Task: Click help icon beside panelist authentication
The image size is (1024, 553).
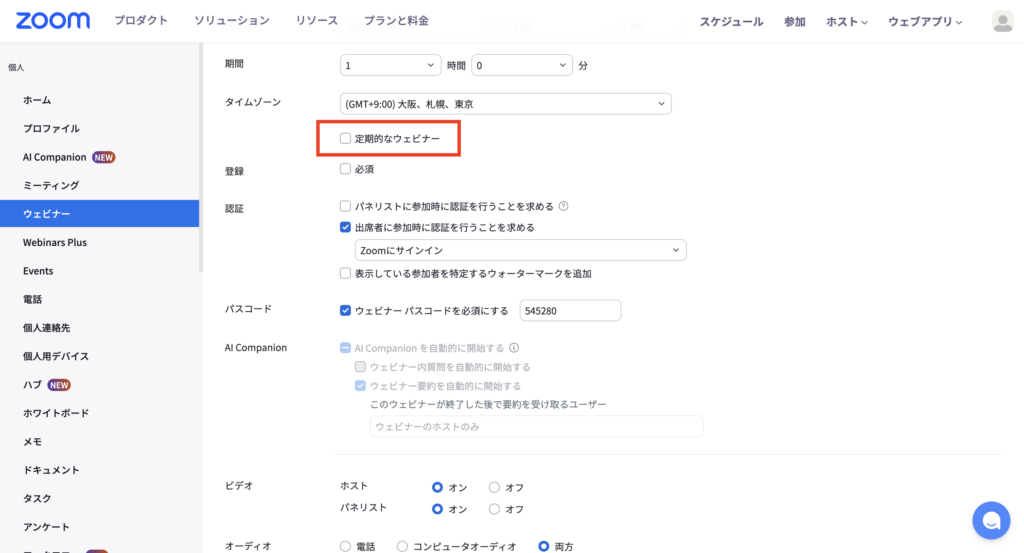Action: pyautogui.click(x=564, y=207)
